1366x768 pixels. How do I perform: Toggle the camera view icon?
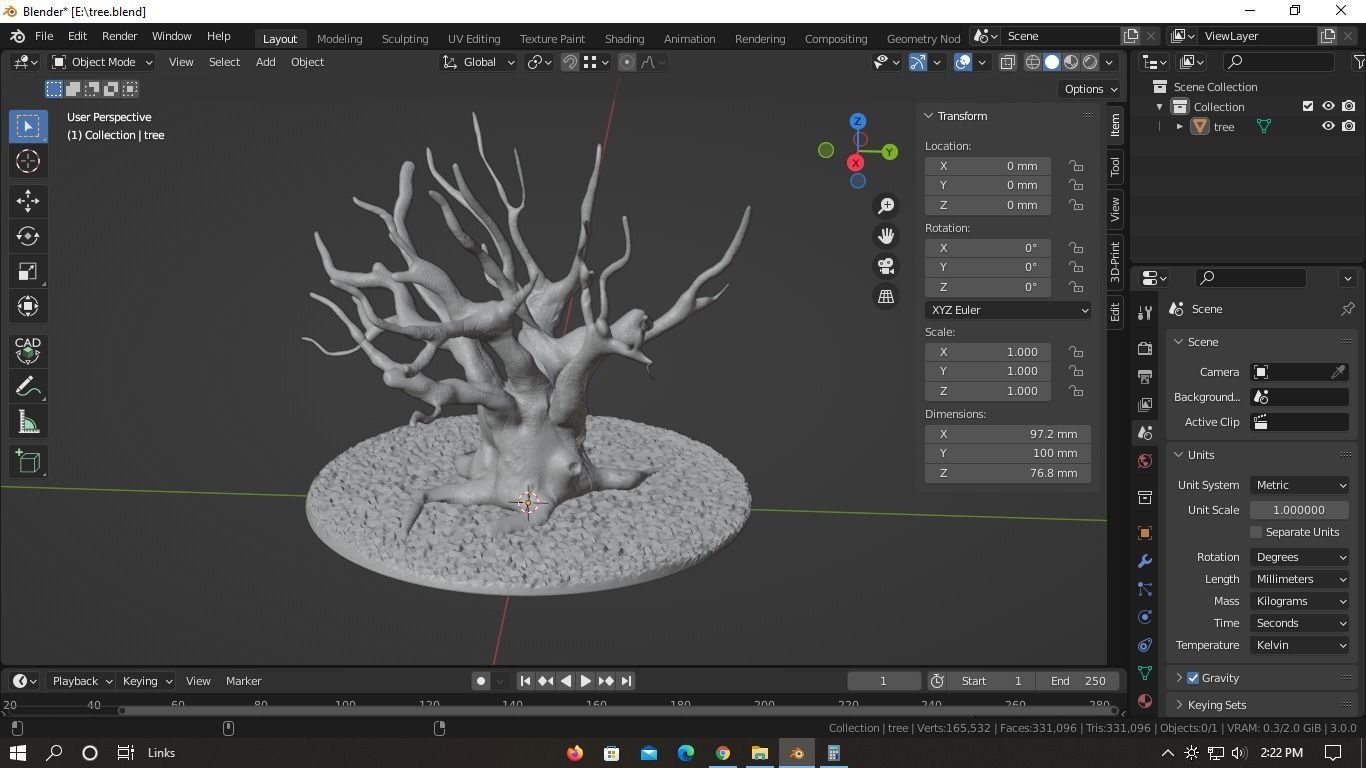pyautogui.click(x=886, y=266)
